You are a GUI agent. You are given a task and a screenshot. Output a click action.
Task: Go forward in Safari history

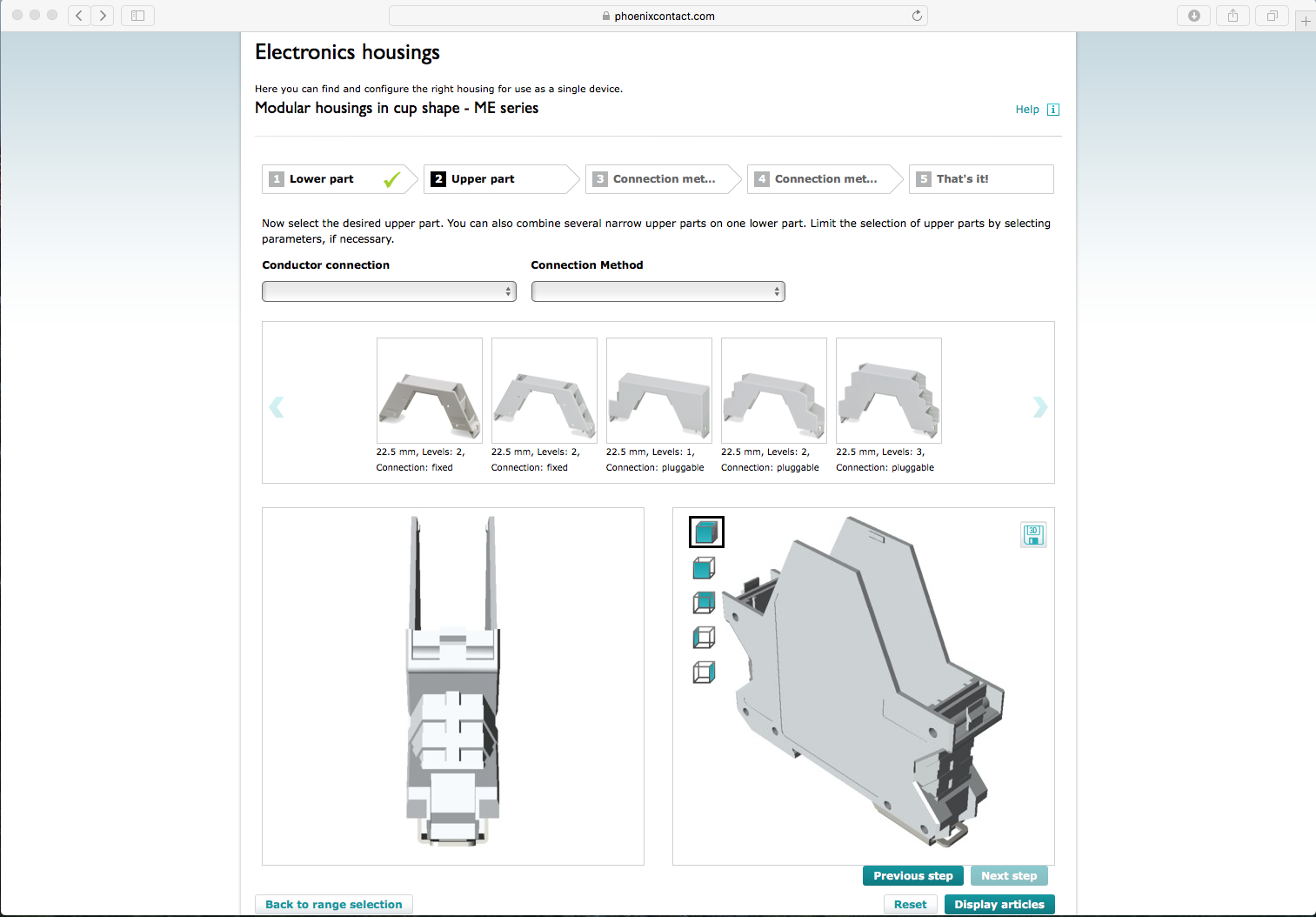pyautogui.click(x=103, y=16)
